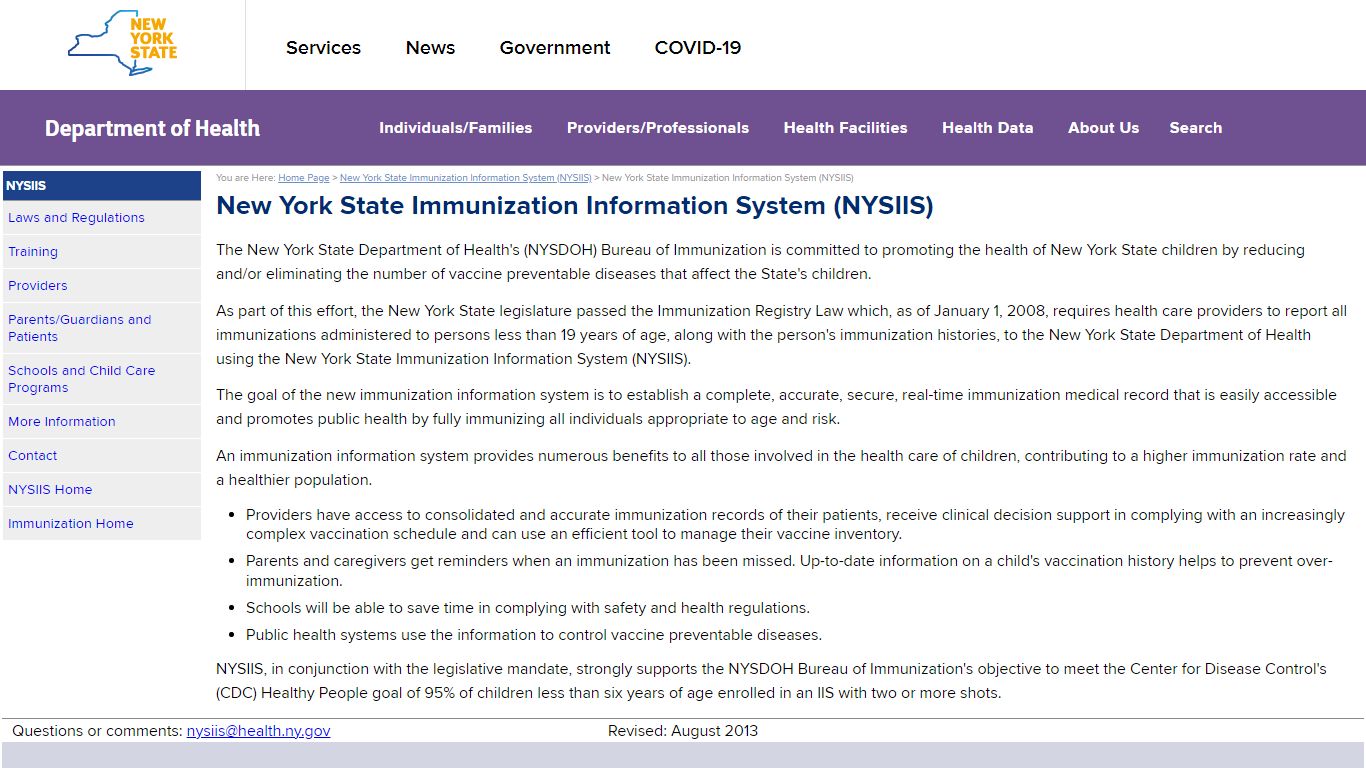The width and height of the screenshot is (1366, 768).
Task: Click paragraph starting 'An immunization information system provides'
Action: tap(781, 468)
